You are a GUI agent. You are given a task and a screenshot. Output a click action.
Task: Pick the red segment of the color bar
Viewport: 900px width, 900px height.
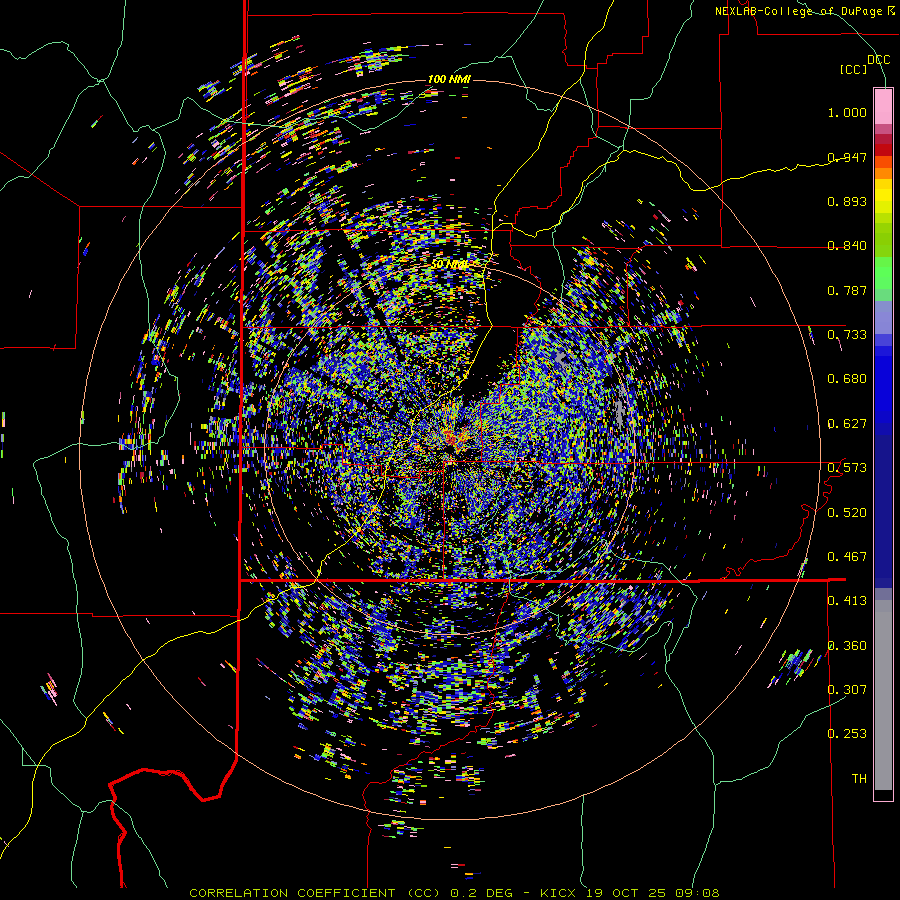[883, 150]
